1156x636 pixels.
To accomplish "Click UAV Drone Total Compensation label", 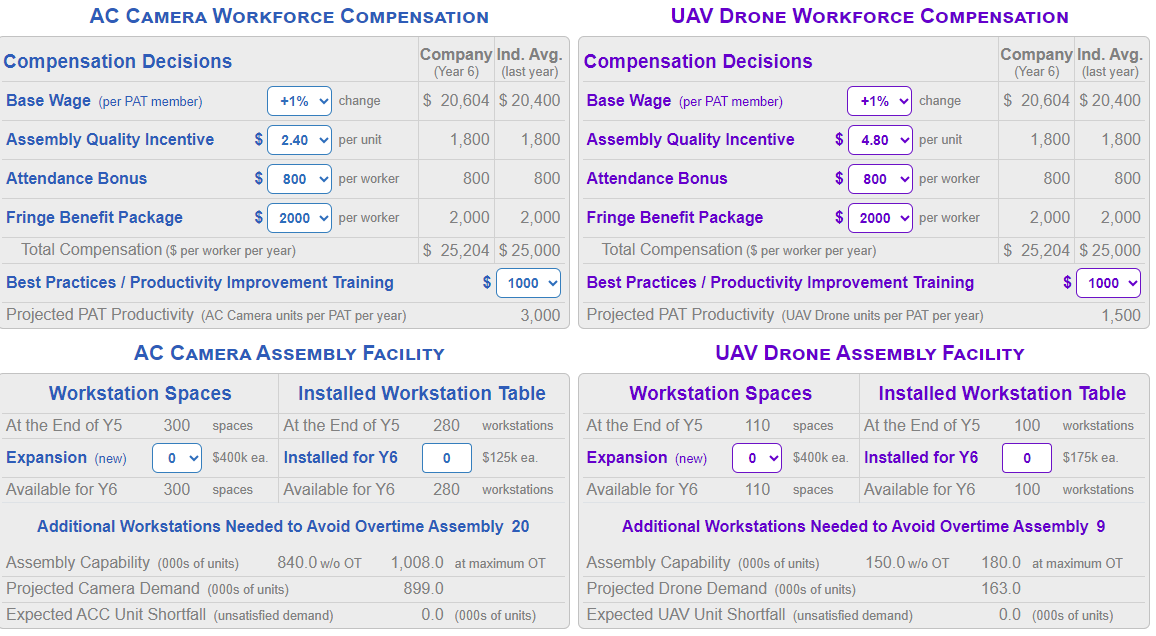I will [x=739, y=250].
